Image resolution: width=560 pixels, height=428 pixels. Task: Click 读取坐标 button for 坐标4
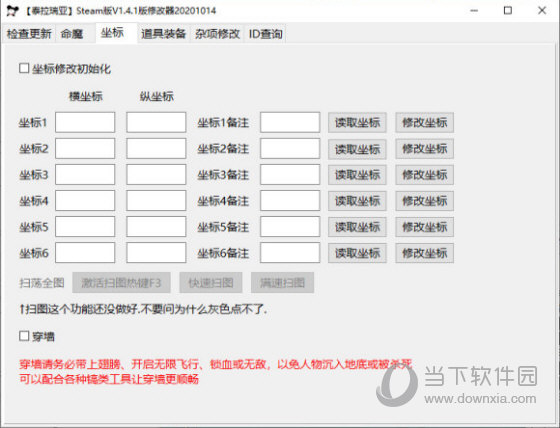coord(357,201)
